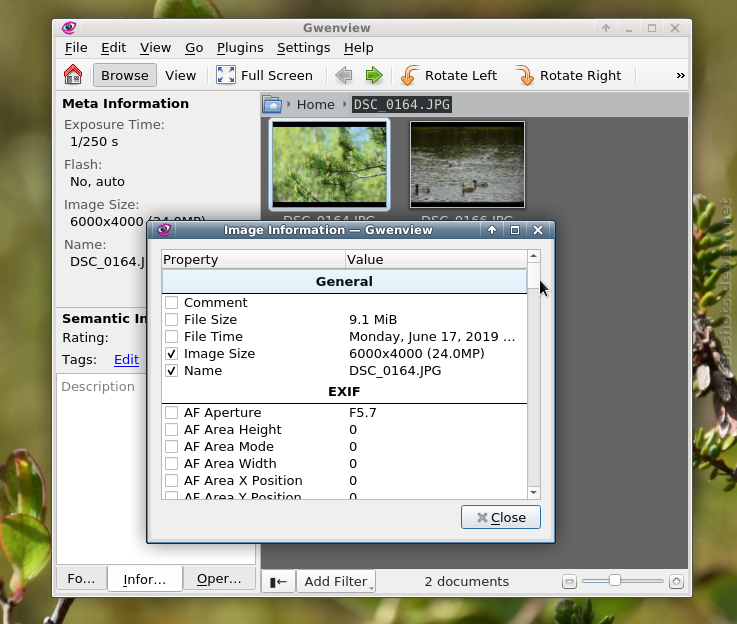Click the F5.7 aperture value
This screenshot has height=624, width=737.
(x=363, y=413)
